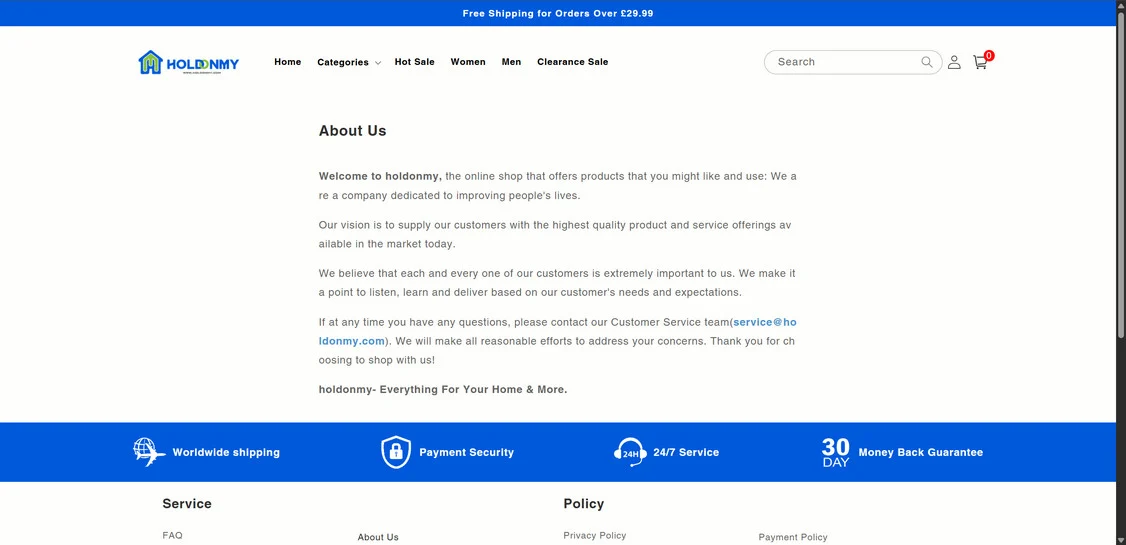Click the search magnifier icon
1126x545 pixels.
coord(926,62)
